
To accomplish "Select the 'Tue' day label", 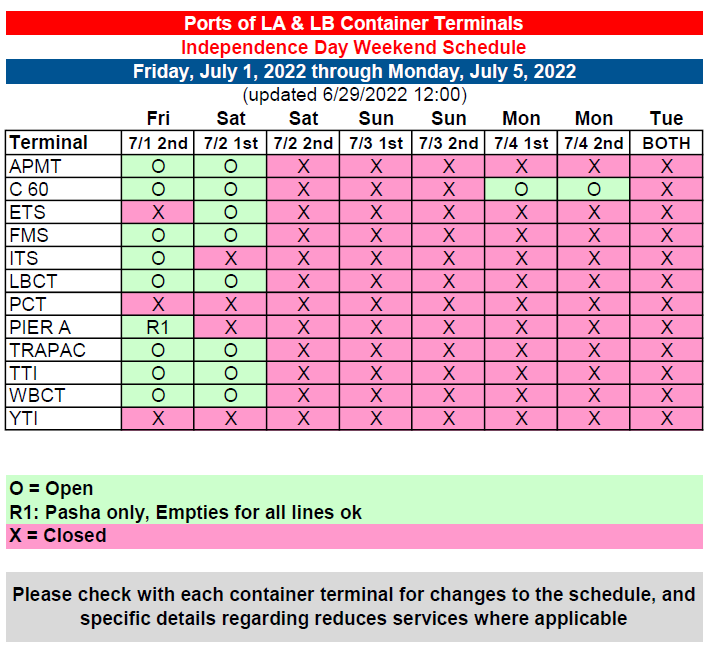I will (x=666, y=118).
